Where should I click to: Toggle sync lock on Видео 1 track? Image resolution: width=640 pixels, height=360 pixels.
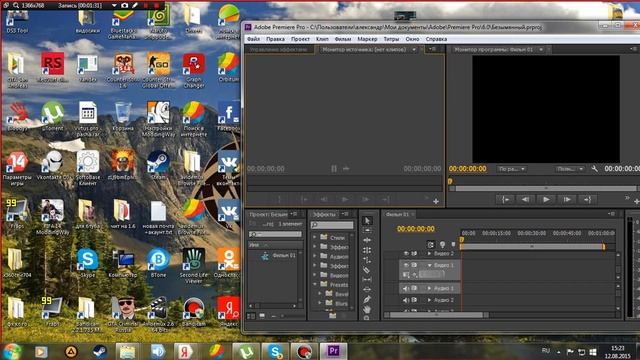[x=414, y=265]
